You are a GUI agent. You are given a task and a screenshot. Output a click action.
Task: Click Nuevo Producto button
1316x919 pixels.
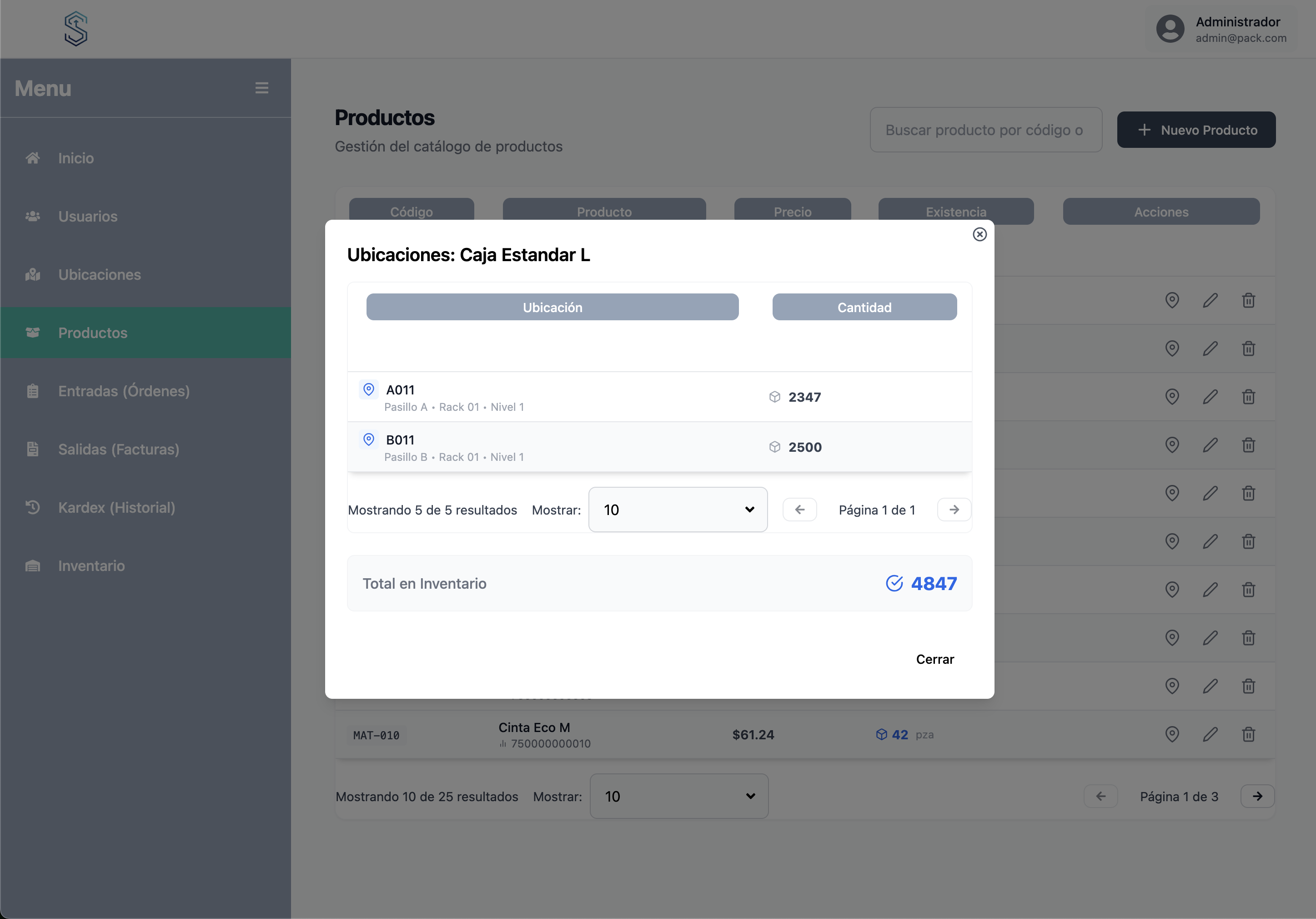coord(1195,130)
